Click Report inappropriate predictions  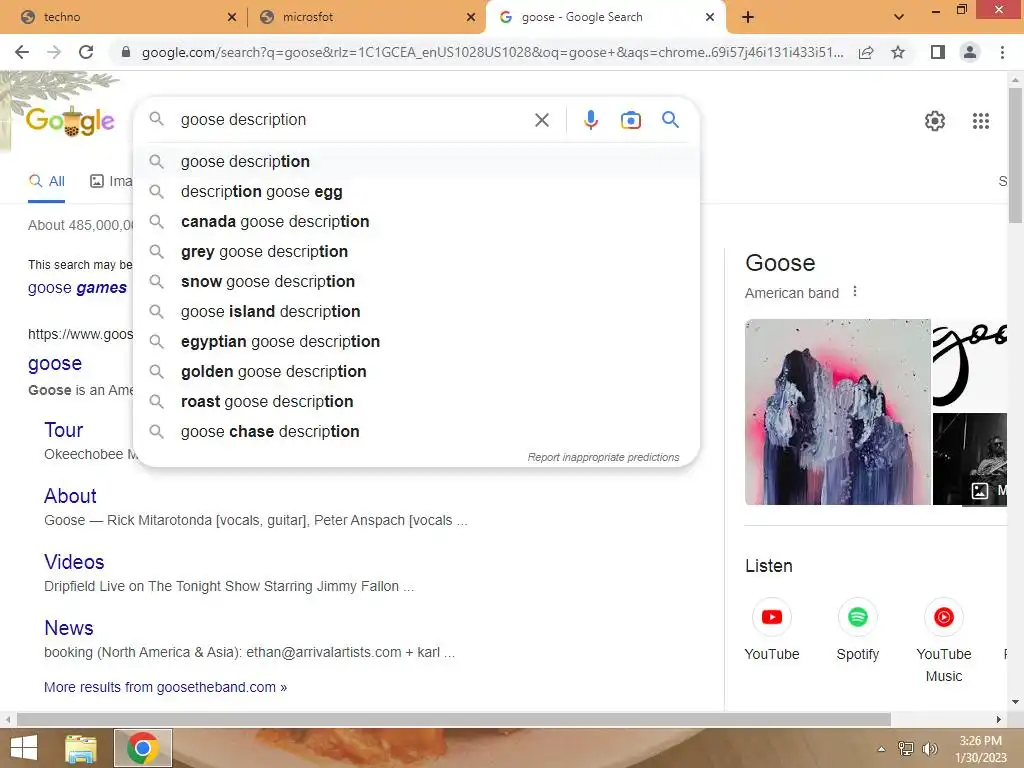pos(603,457)
